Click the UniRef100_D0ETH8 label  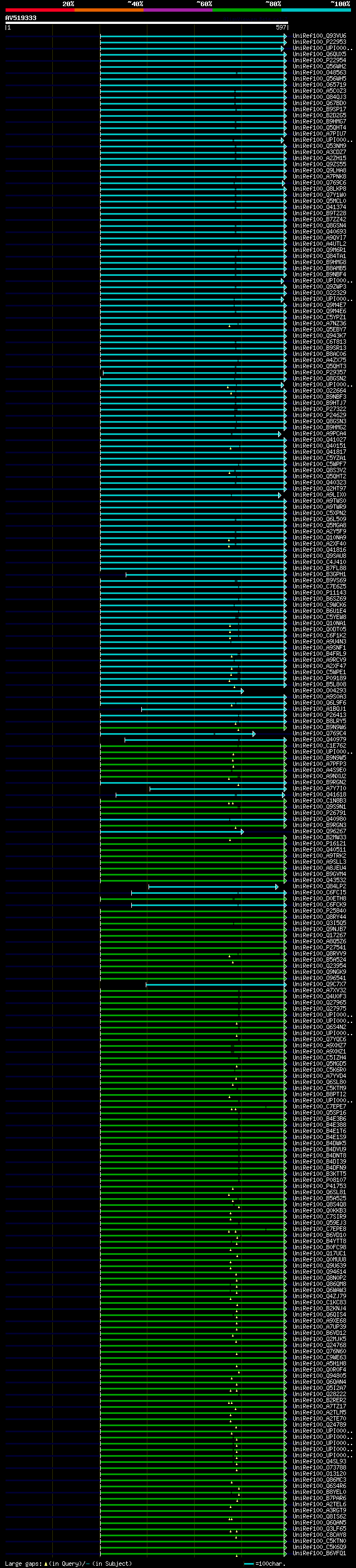319,898
